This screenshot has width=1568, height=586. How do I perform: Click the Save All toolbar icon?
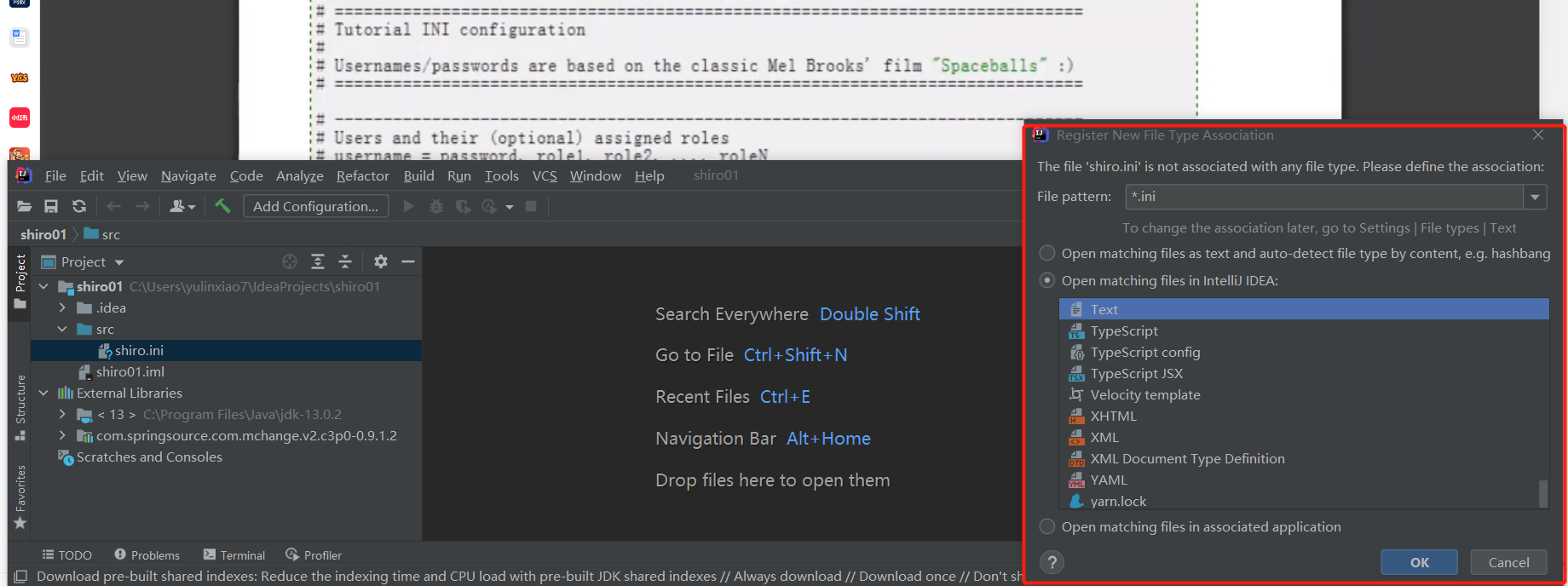pos(51,206)
